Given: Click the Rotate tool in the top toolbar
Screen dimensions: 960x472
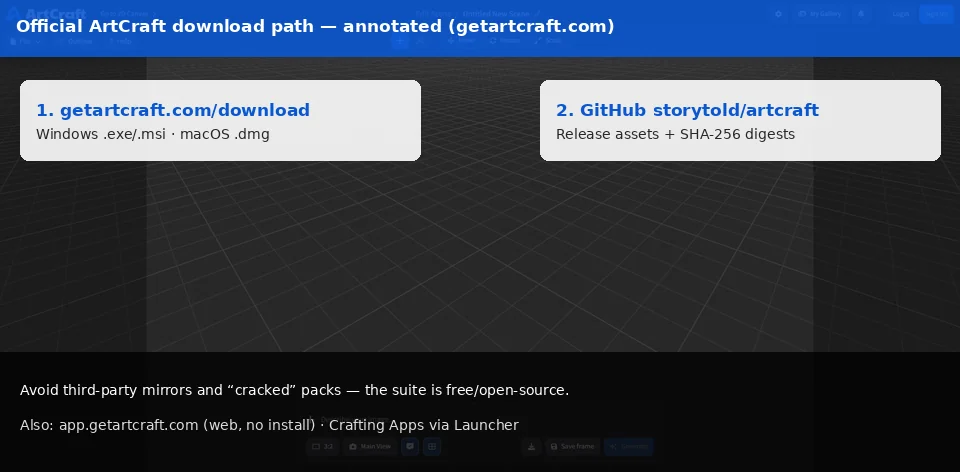Looking at the screenshot, I should tap(504, 41).
